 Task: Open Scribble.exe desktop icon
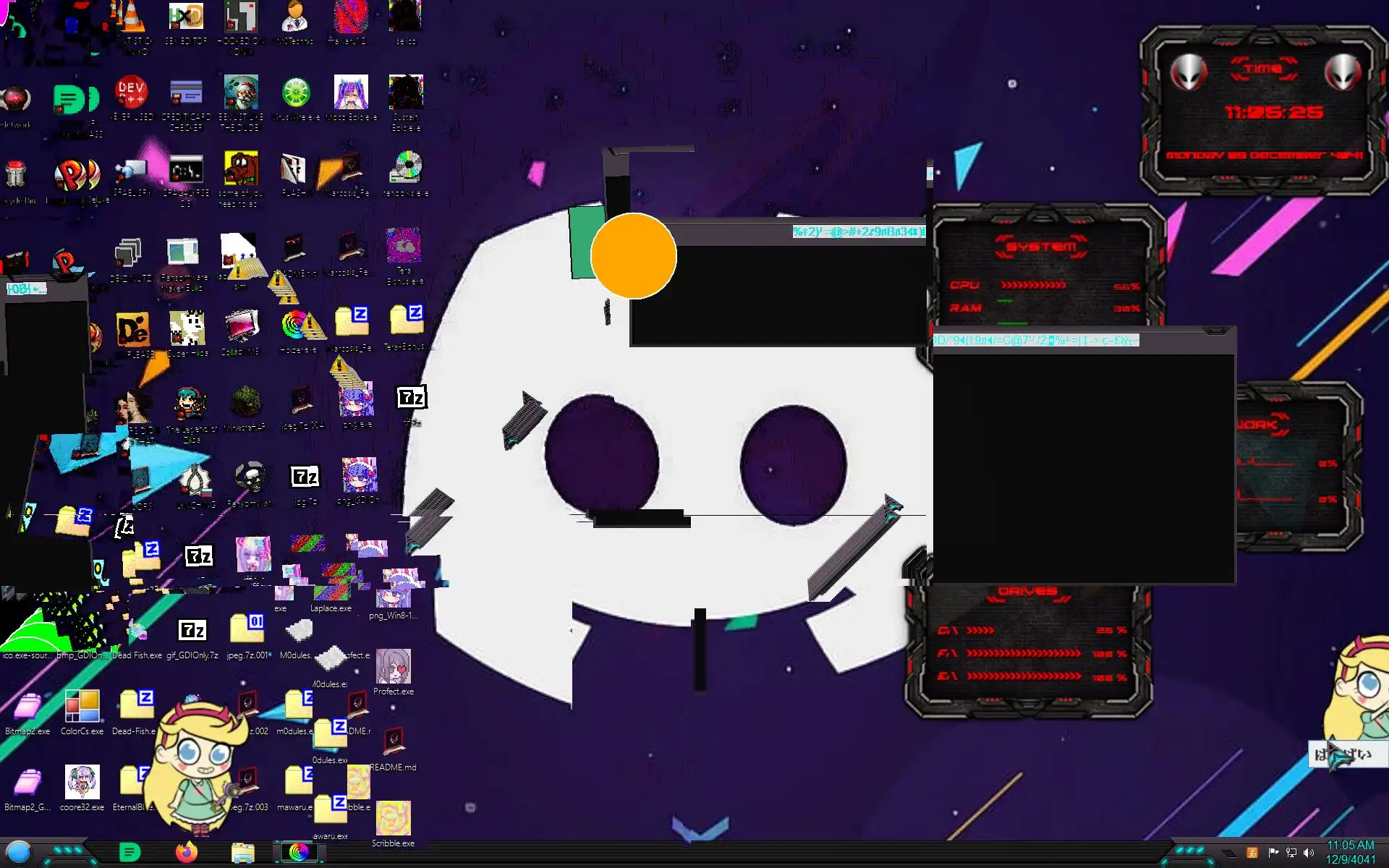click(x=393, y=819)
